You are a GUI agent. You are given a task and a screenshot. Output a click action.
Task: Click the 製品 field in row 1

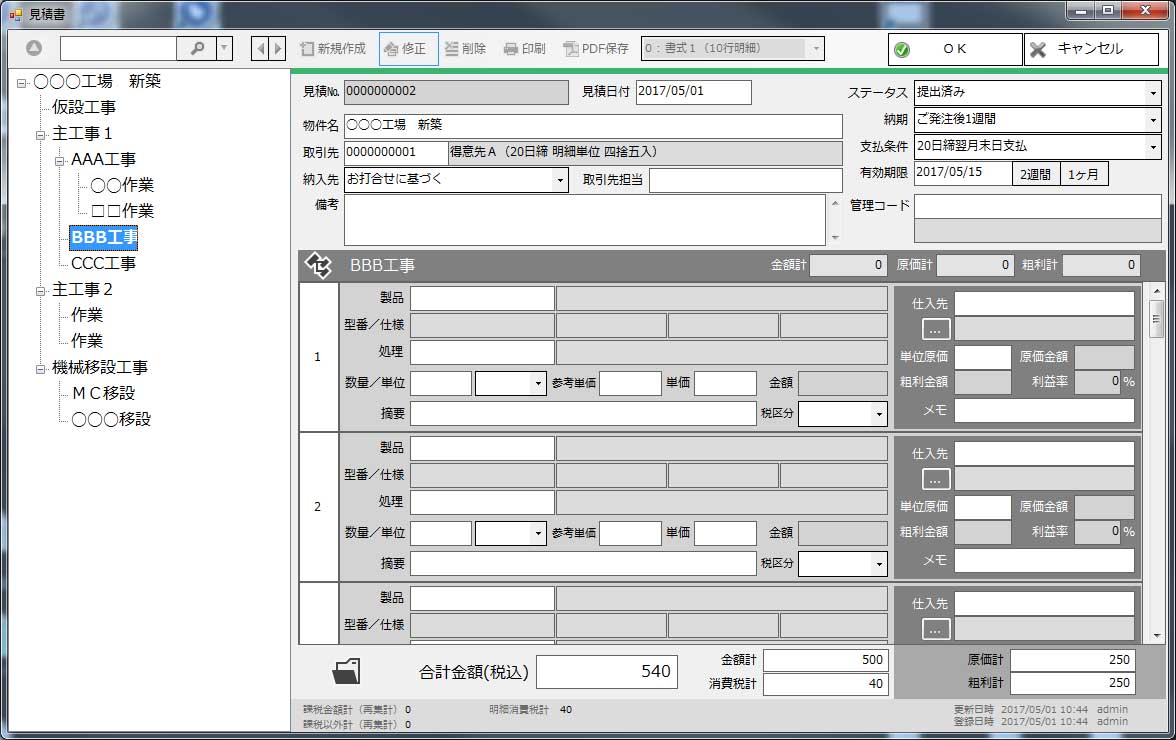482,298
